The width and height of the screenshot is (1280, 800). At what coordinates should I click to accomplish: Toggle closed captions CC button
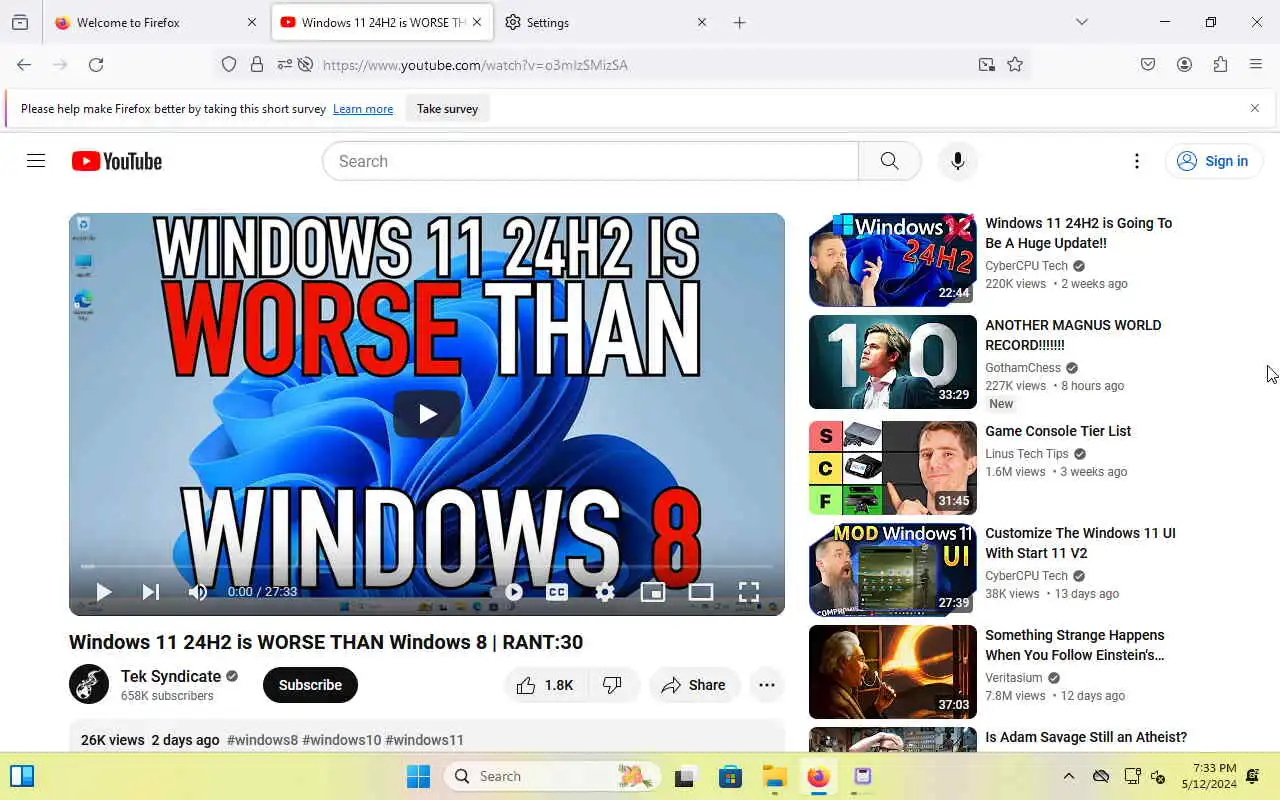(x=557, y=592)
